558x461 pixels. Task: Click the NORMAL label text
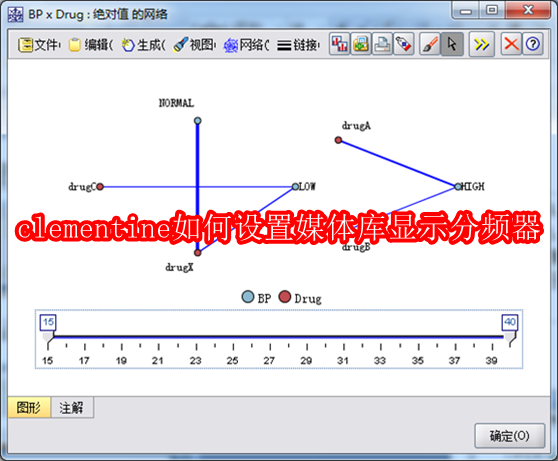[176, 103]
